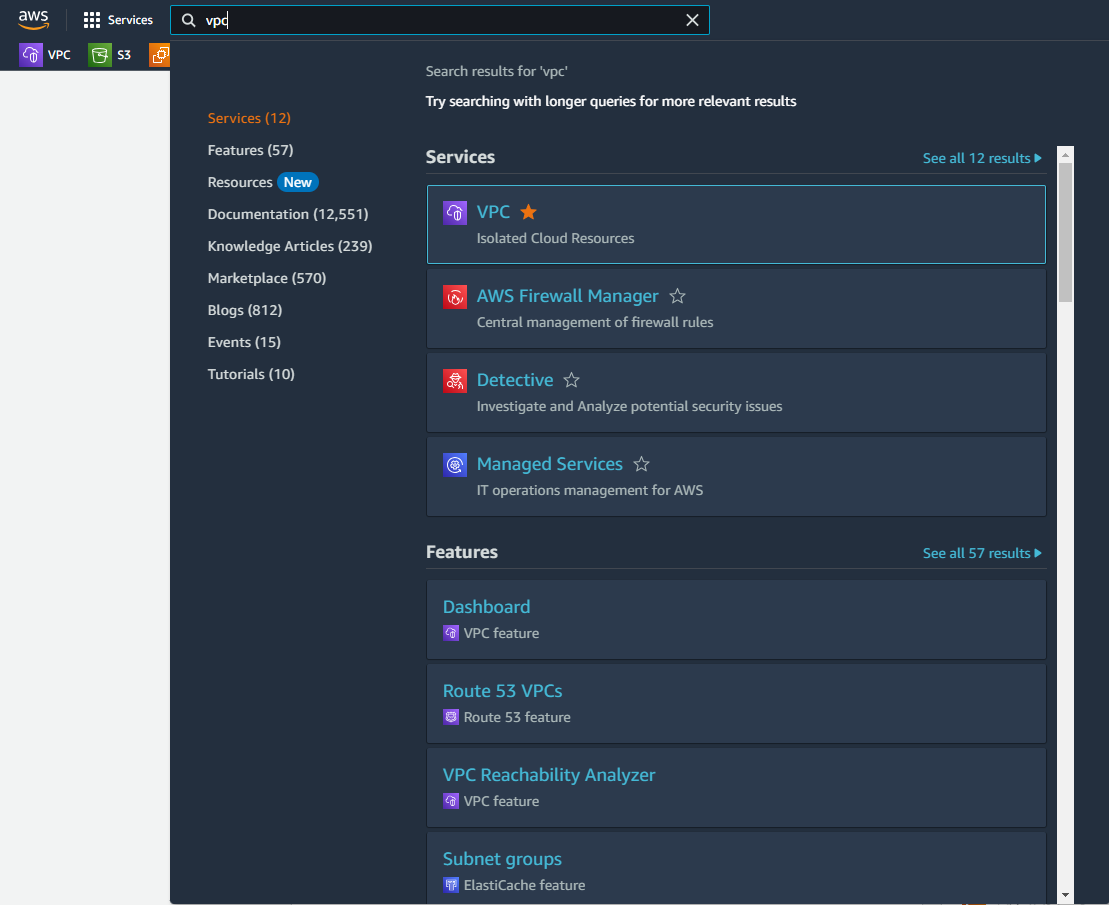Open S3 from the favorites bar
The width and height of the screenshot is (1109, 905).
[110, 54]
